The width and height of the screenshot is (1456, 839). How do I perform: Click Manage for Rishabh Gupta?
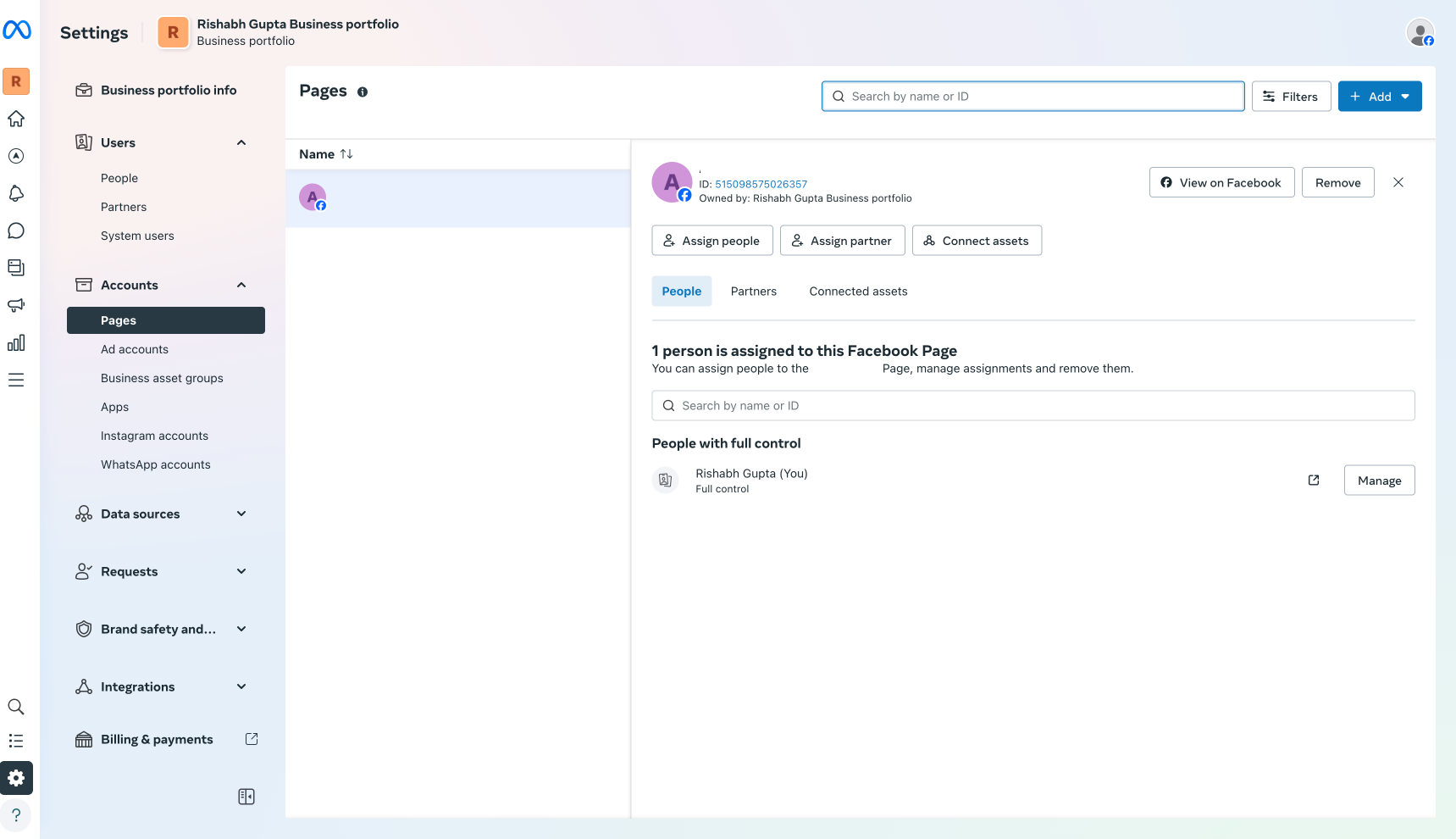[x=1380, y=481]
